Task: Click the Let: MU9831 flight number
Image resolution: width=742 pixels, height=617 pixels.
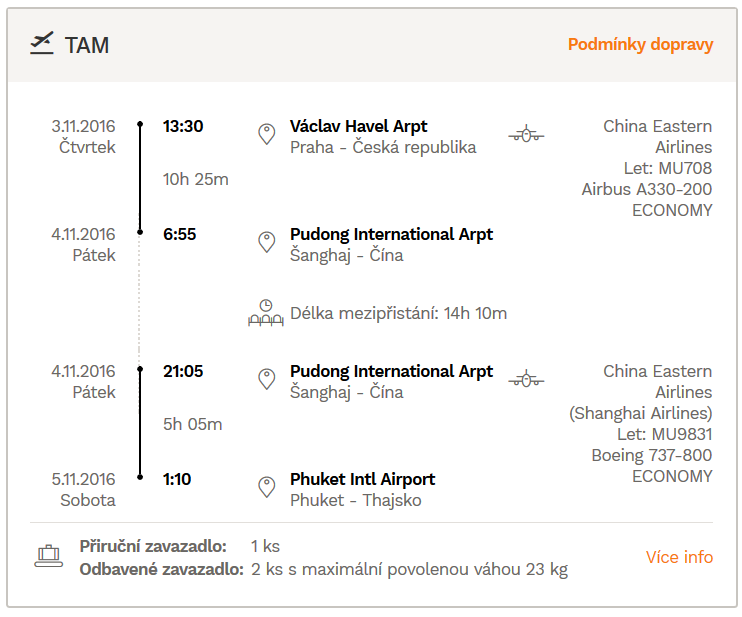Action: tap(664, 434)
